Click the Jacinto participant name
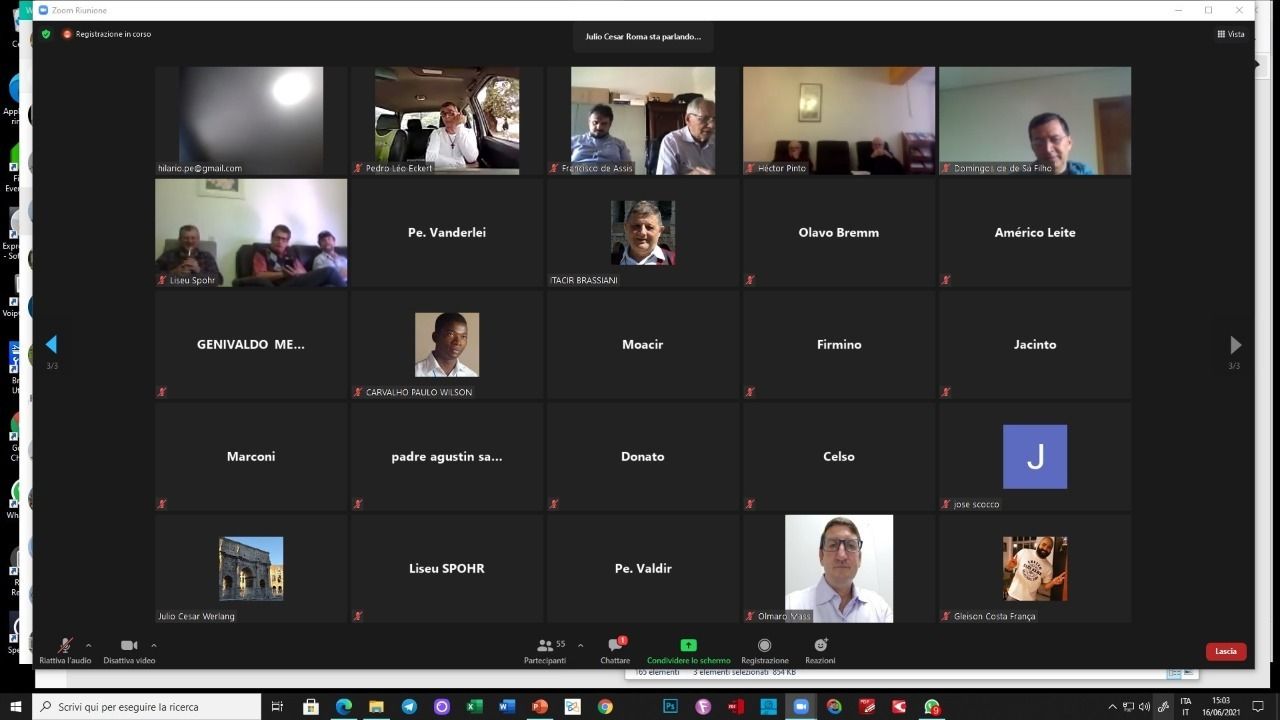The height and width of the screenshot is (720, 1280). (1035, 345)
